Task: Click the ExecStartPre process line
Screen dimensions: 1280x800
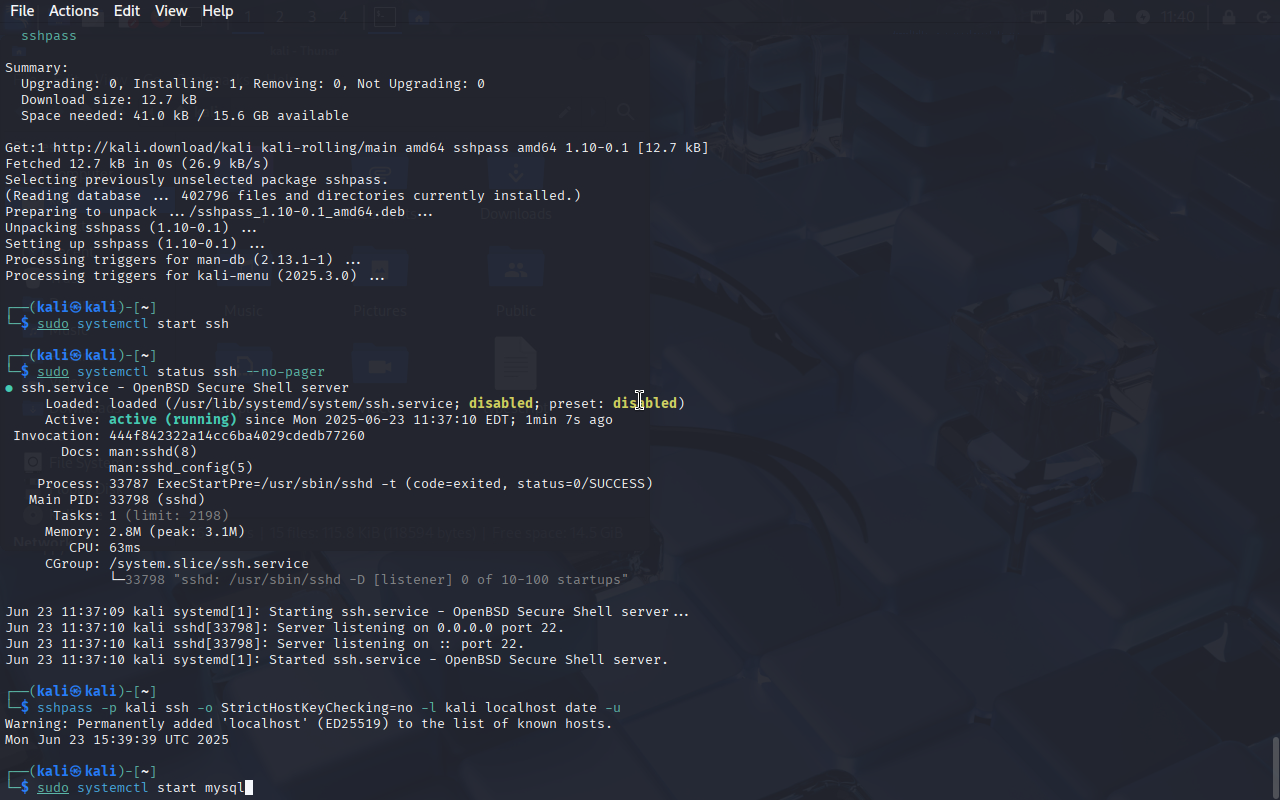Action: click(345, 484)
